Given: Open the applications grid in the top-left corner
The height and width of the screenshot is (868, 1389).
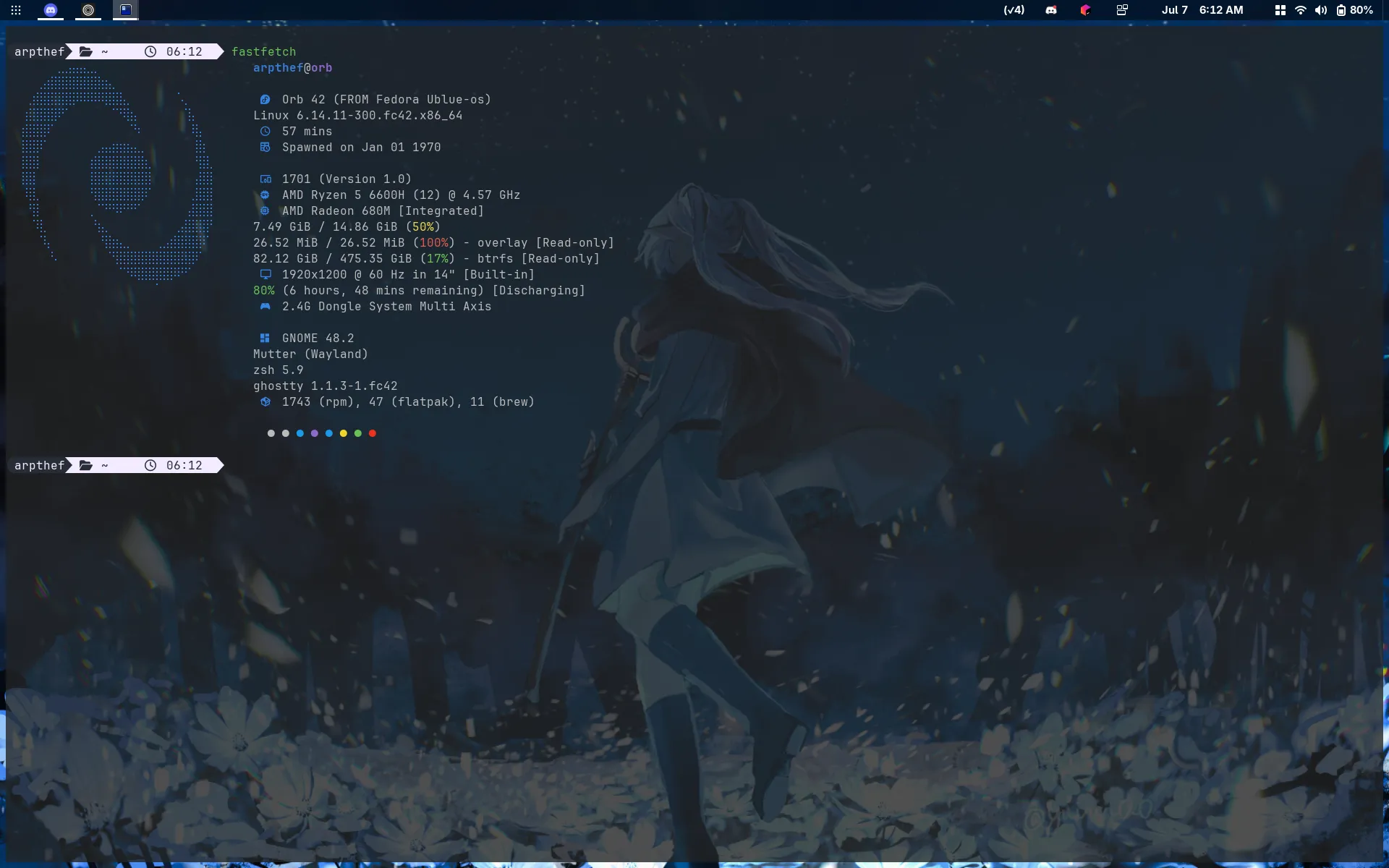Looking at the screenshot, I should point(16,10).
